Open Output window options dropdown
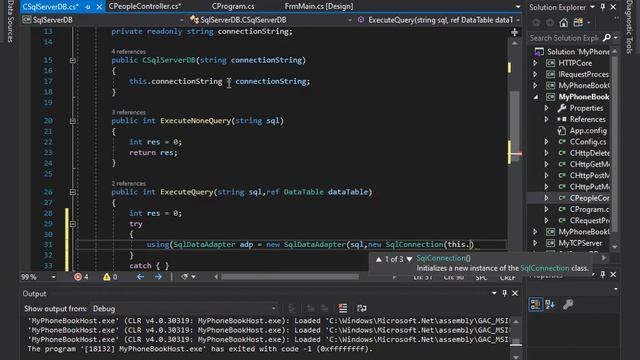Screen dimensions: 640x360 point(494,293)
